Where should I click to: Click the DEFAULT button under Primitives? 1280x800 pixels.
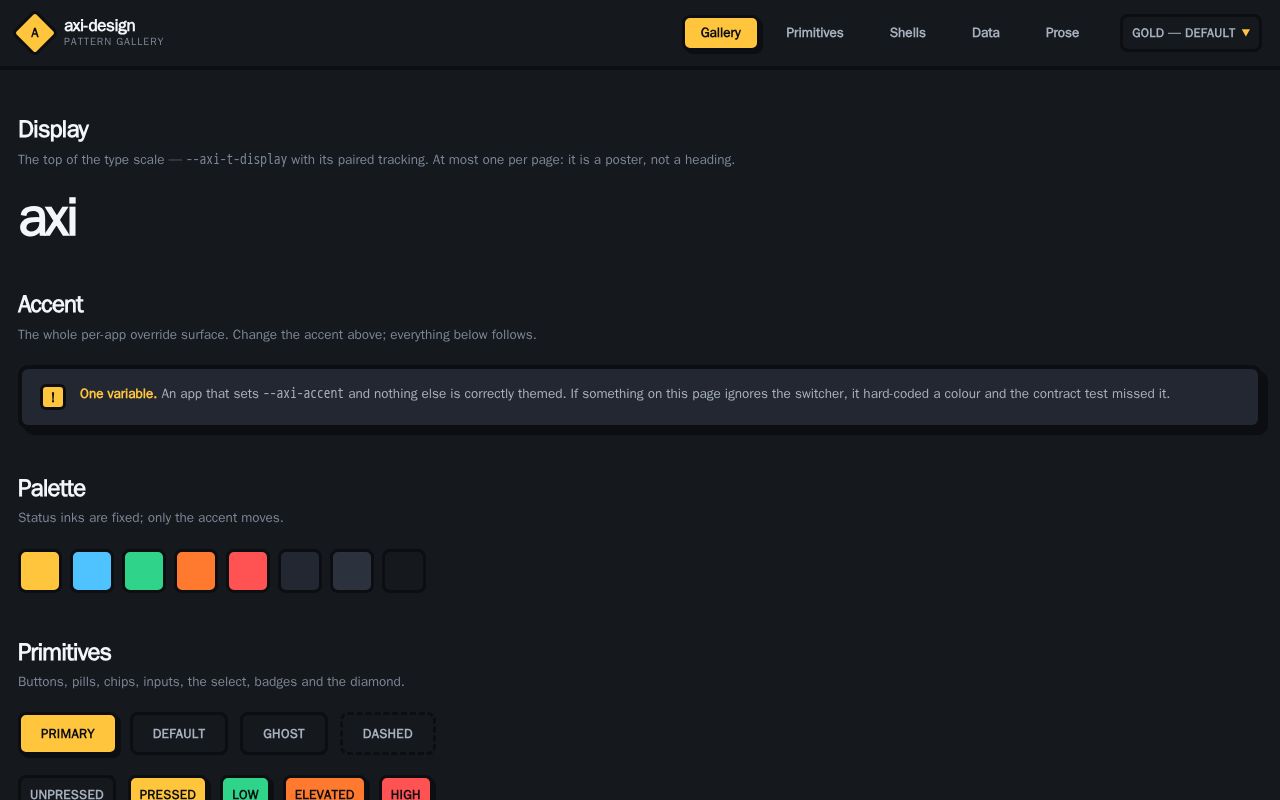(179, 734)
